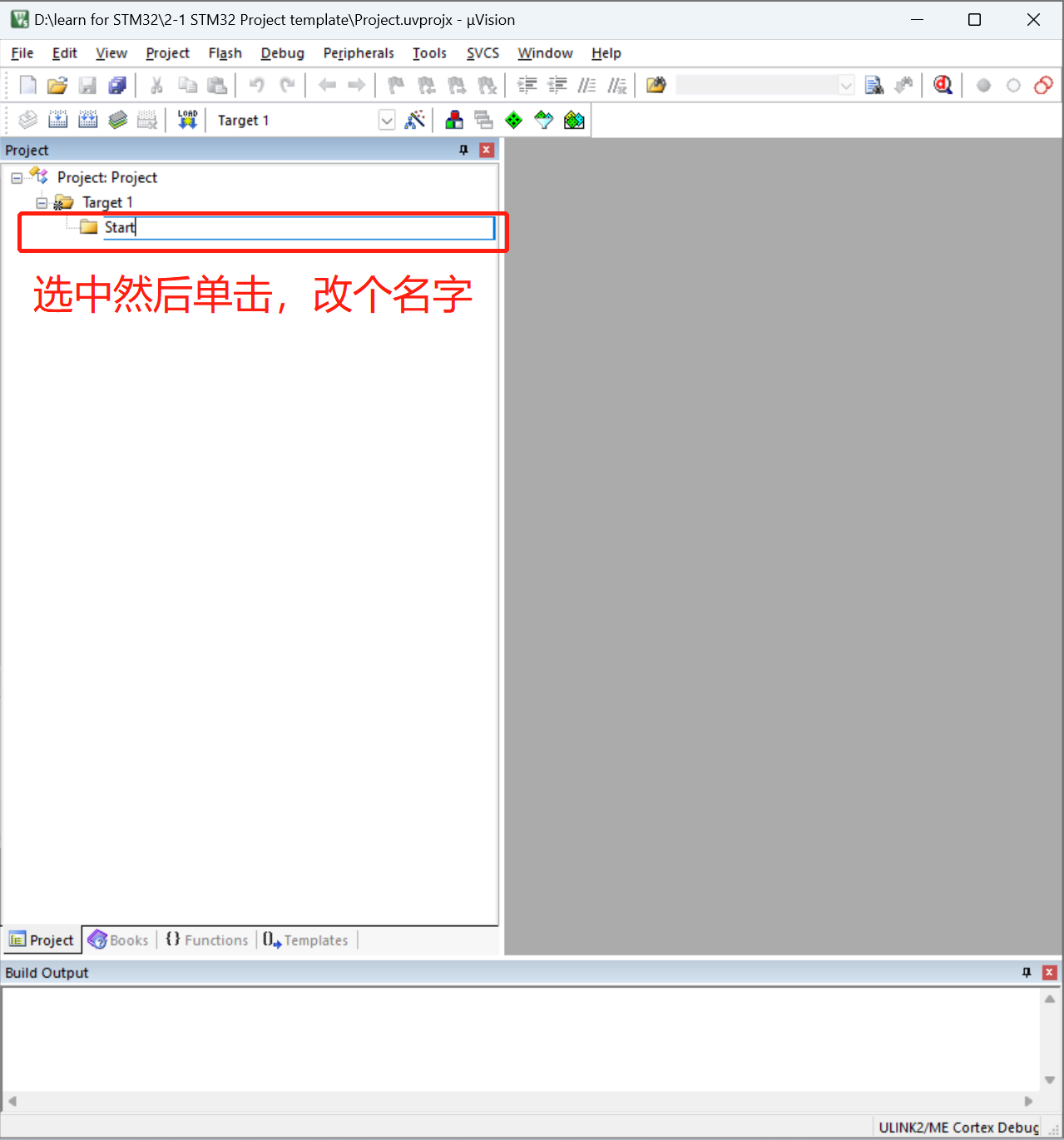The height and width of the screenshot is (1140, 1064).
Task: Open the SVCS menu
Action: click(x=483, y=53)
